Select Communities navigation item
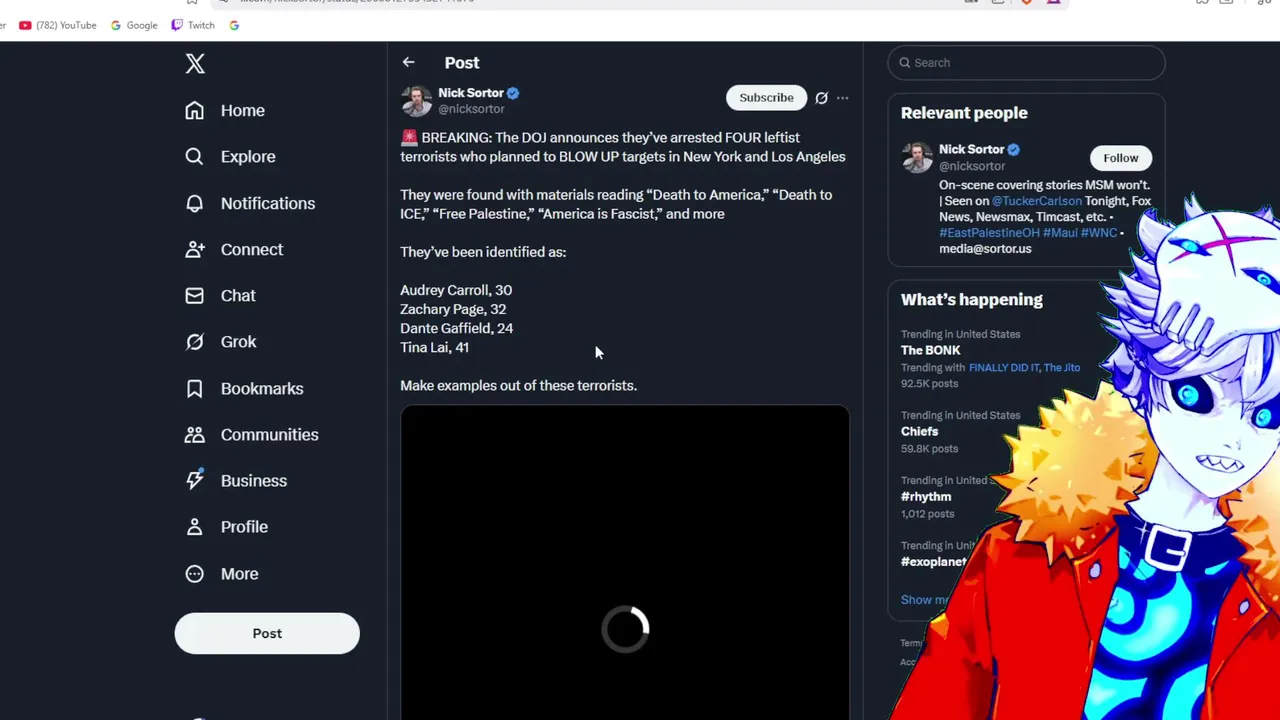Viewport: 1280px width, 720px height. click(270, 434)
